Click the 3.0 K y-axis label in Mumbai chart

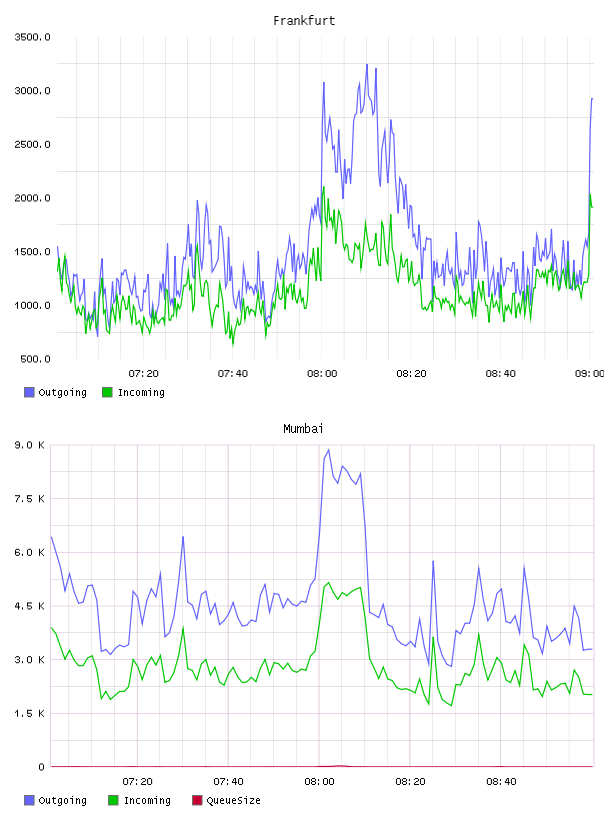(x=29, y=659)
